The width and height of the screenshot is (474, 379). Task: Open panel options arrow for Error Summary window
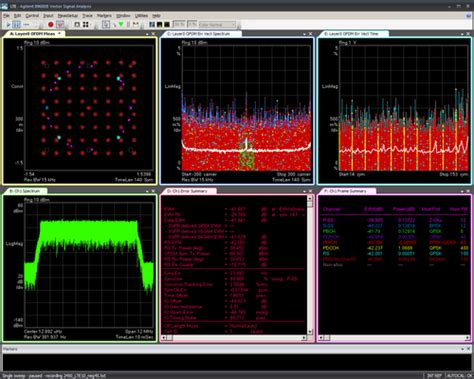(x=304, y=191)
